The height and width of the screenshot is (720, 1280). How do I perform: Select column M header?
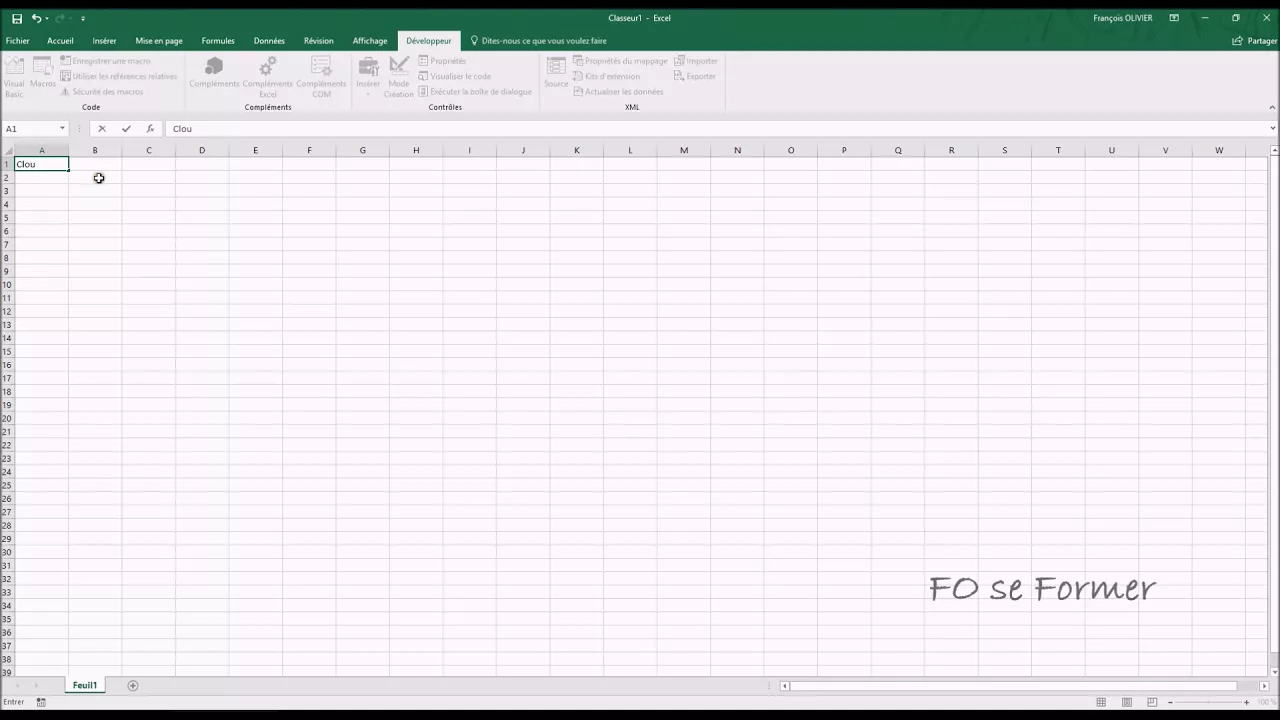[684, 151]
